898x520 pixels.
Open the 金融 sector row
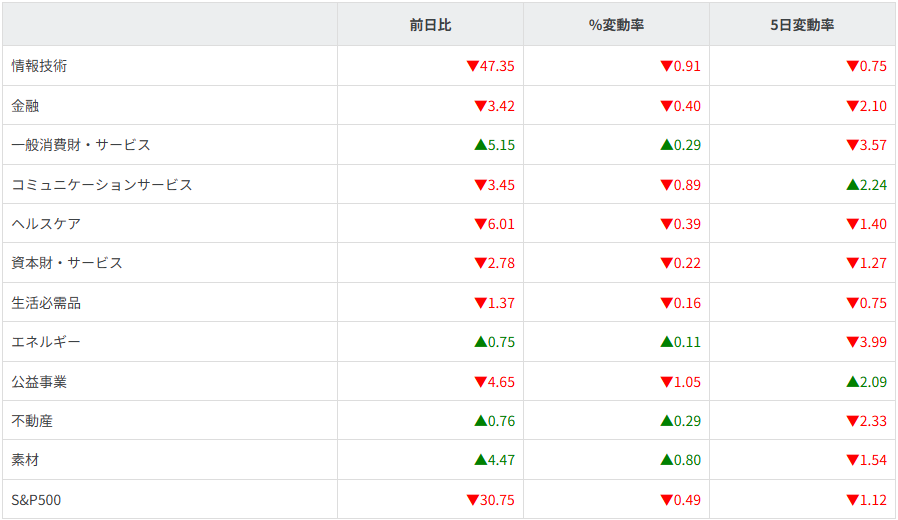tap(25, 105)
